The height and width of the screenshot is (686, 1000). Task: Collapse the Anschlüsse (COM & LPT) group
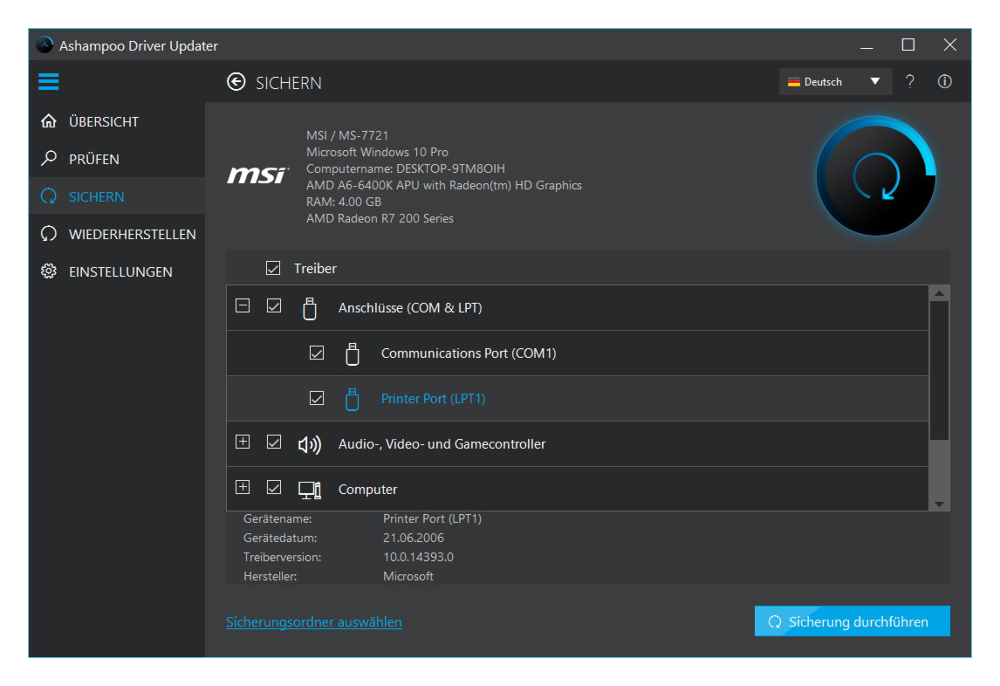pos(242,307)
